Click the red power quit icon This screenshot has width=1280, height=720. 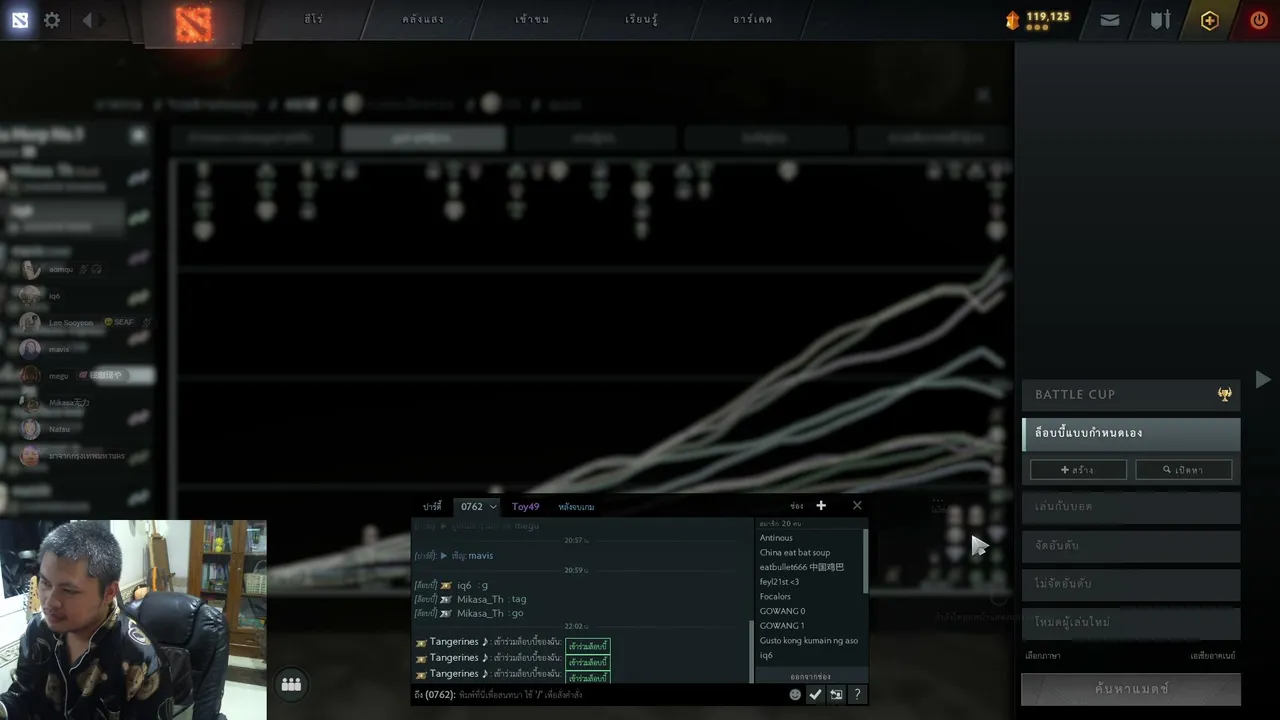1259,20
